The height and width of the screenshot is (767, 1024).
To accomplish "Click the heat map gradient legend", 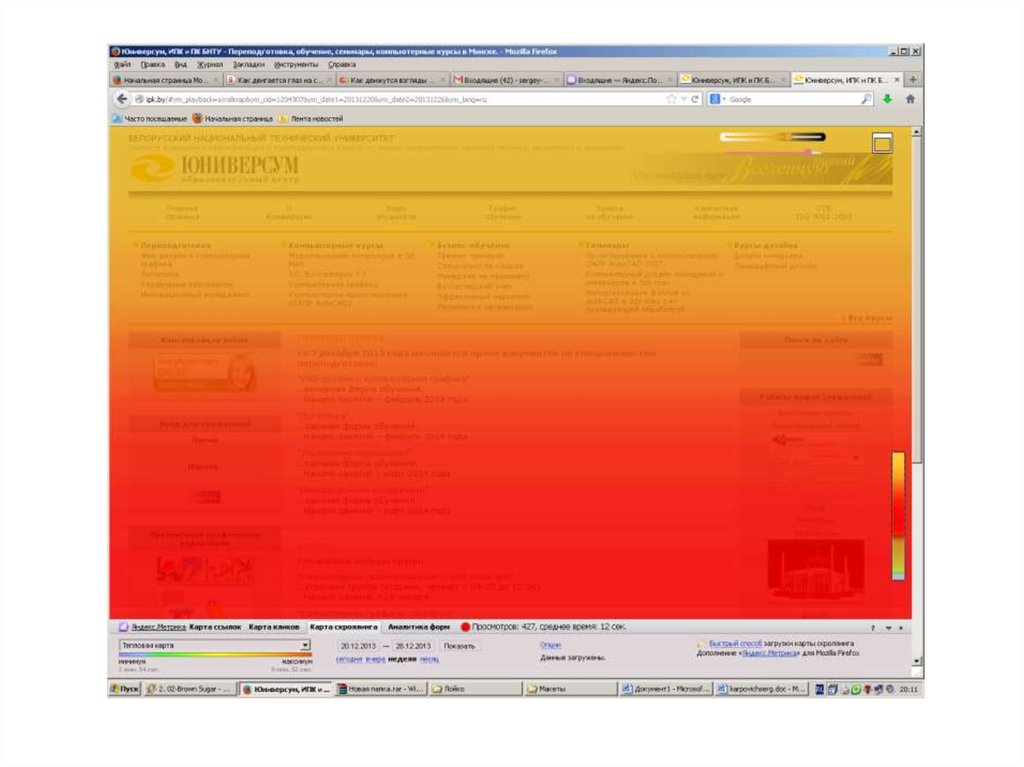I will (x=216, y=654).
